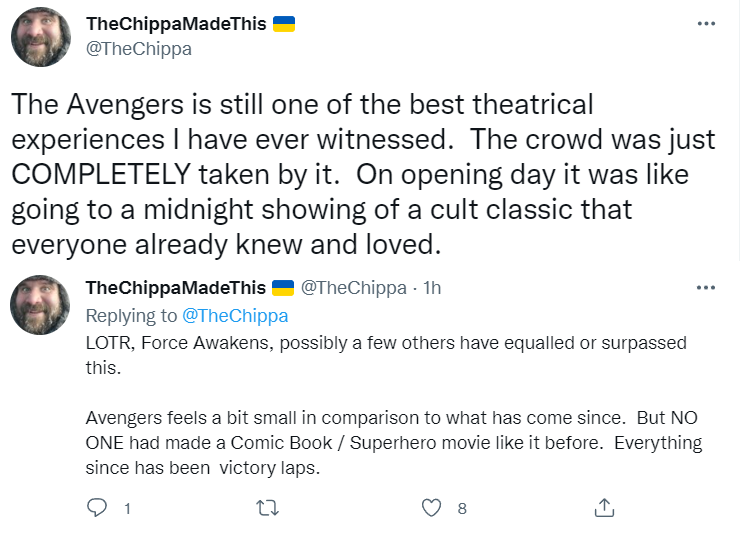
Task: Click the reply count number 1
Action: tap(127, 508)
